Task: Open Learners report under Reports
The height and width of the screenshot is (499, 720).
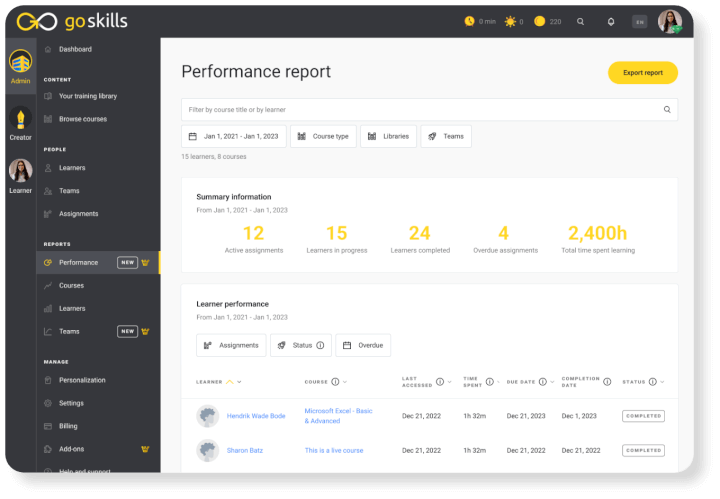Action: 72,308
